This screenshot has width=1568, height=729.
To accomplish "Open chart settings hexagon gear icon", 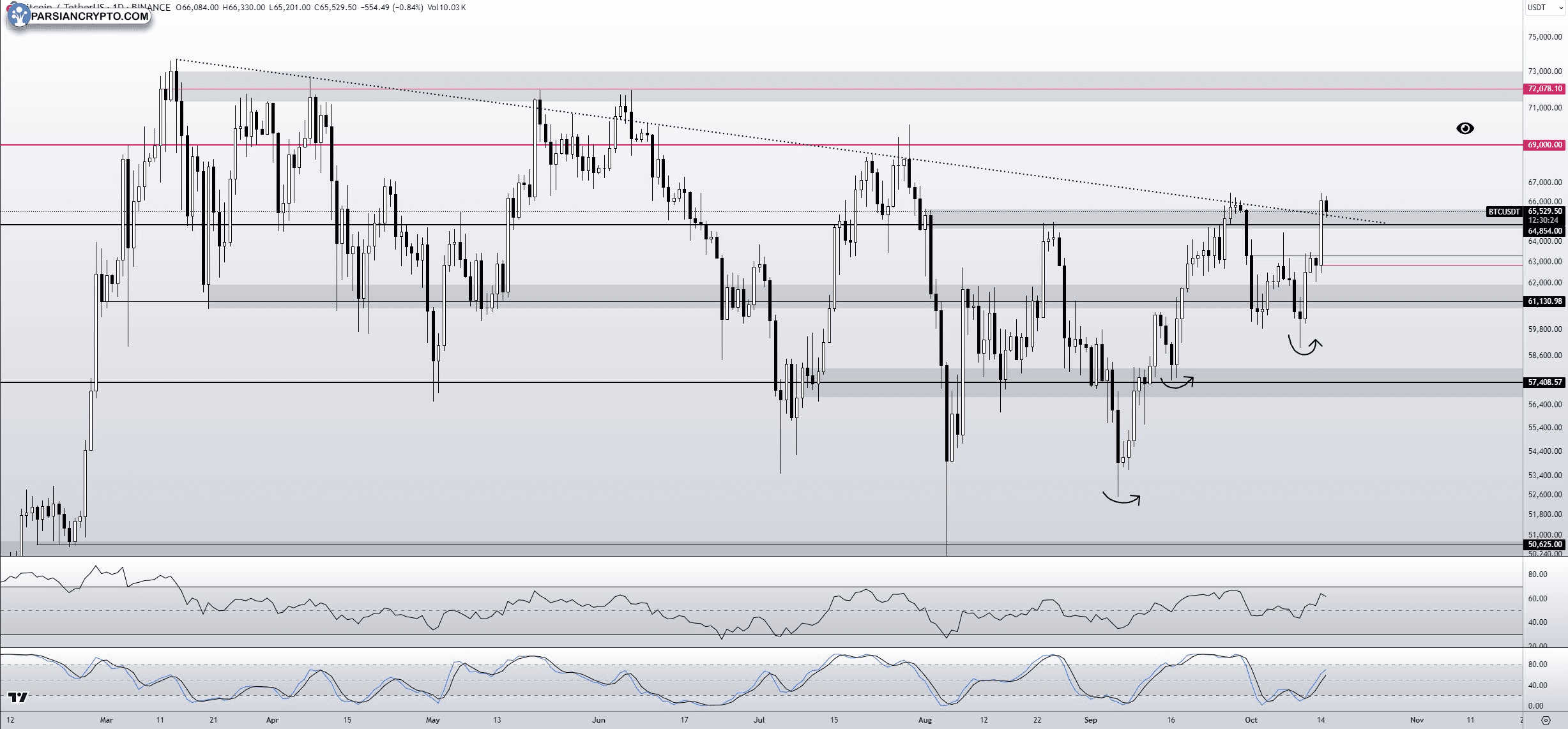I will [x=1546, y=720].
